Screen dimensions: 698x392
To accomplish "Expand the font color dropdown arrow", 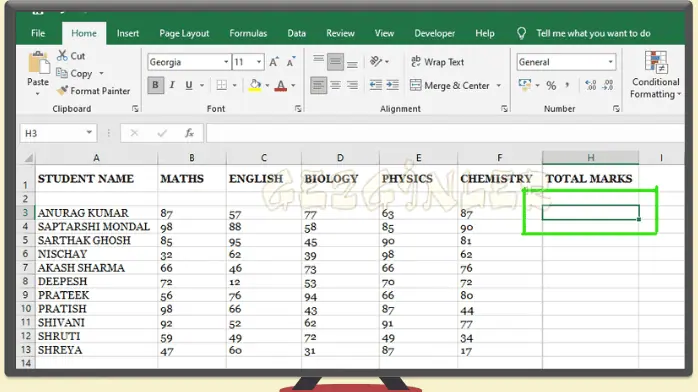I will (x=293, y=85).
